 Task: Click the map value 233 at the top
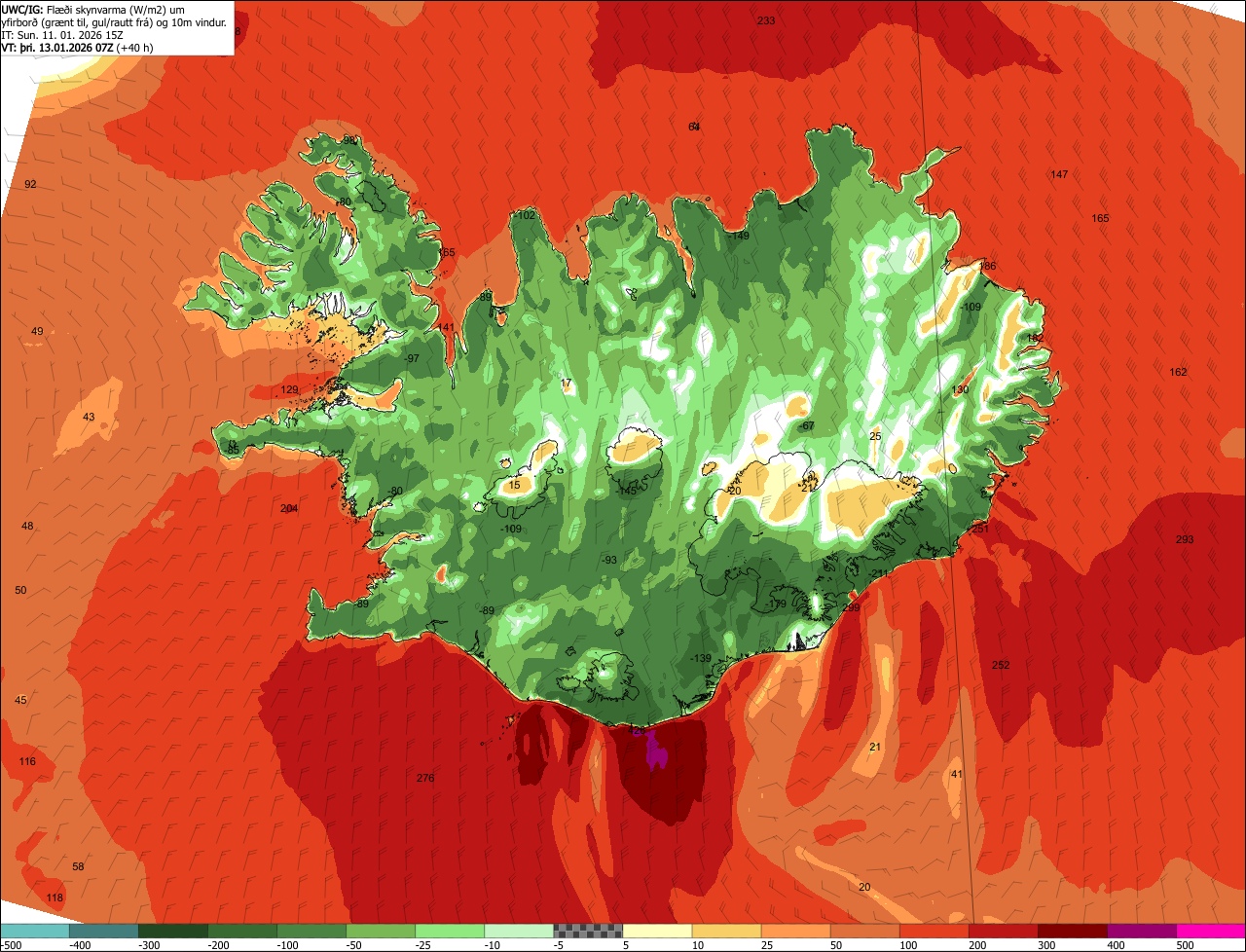[766, 20]
